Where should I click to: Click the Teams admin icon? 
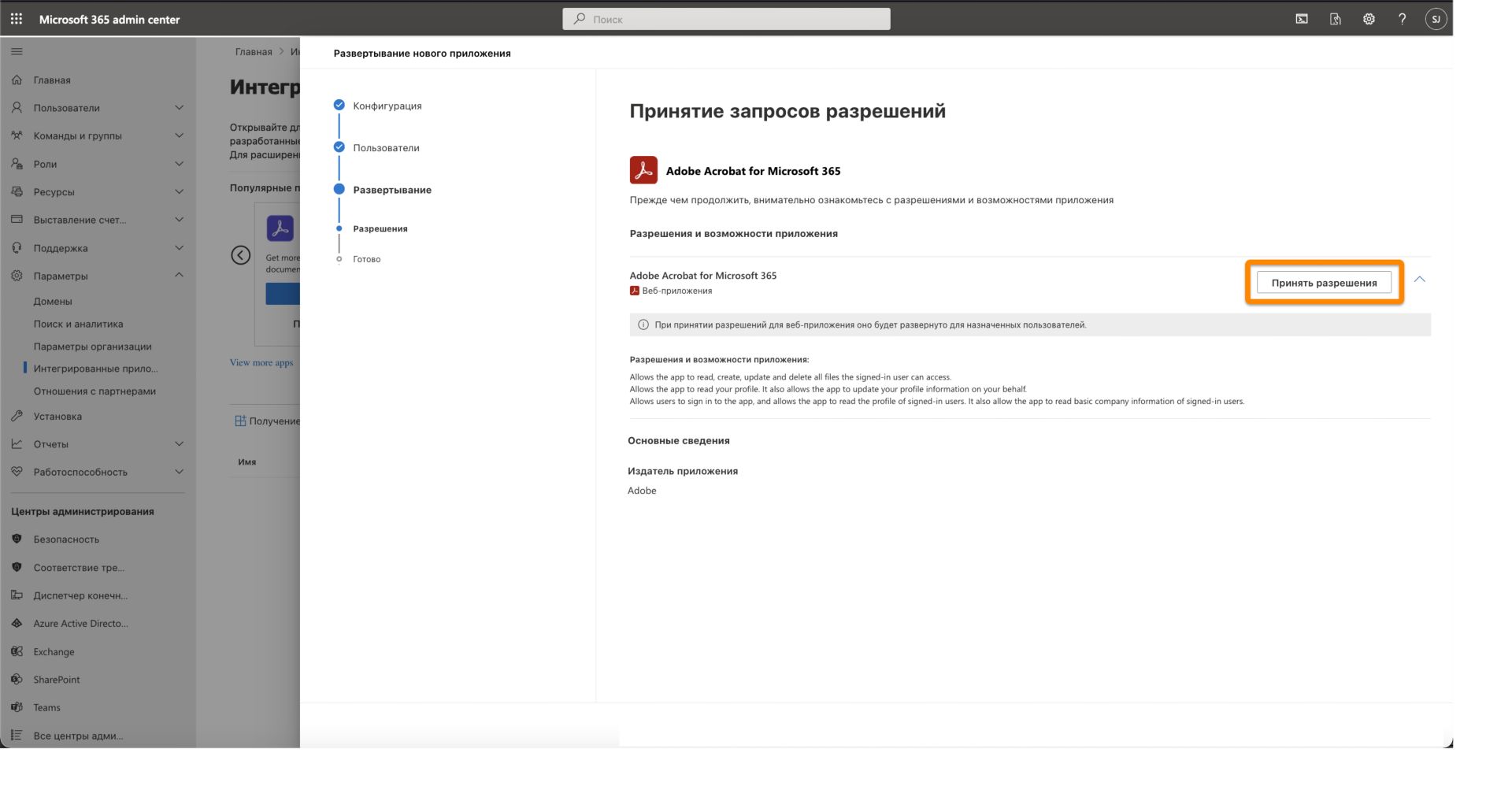[17, 707]
